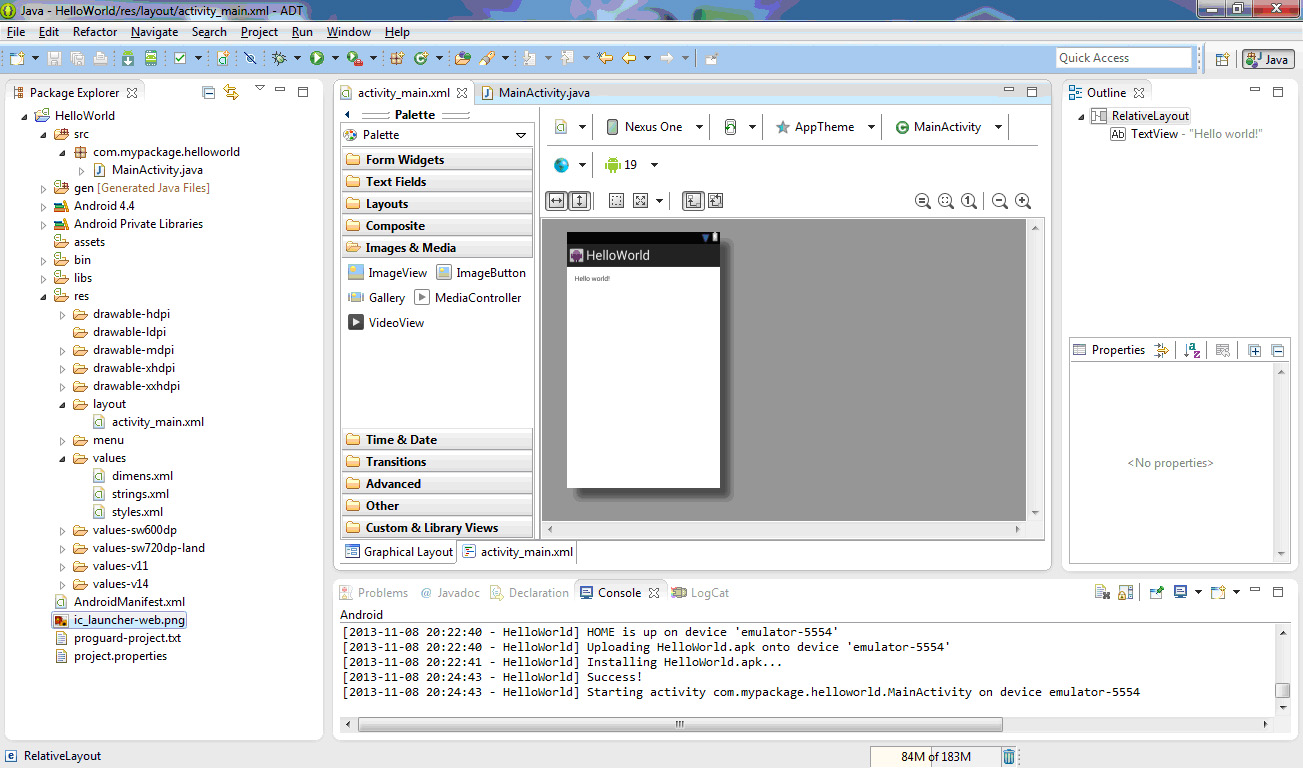The height and width of the screenshot is (768, 1303).
Task: Select VideoView in the palette
Action: pyautogui.click(x=385, y=323)
